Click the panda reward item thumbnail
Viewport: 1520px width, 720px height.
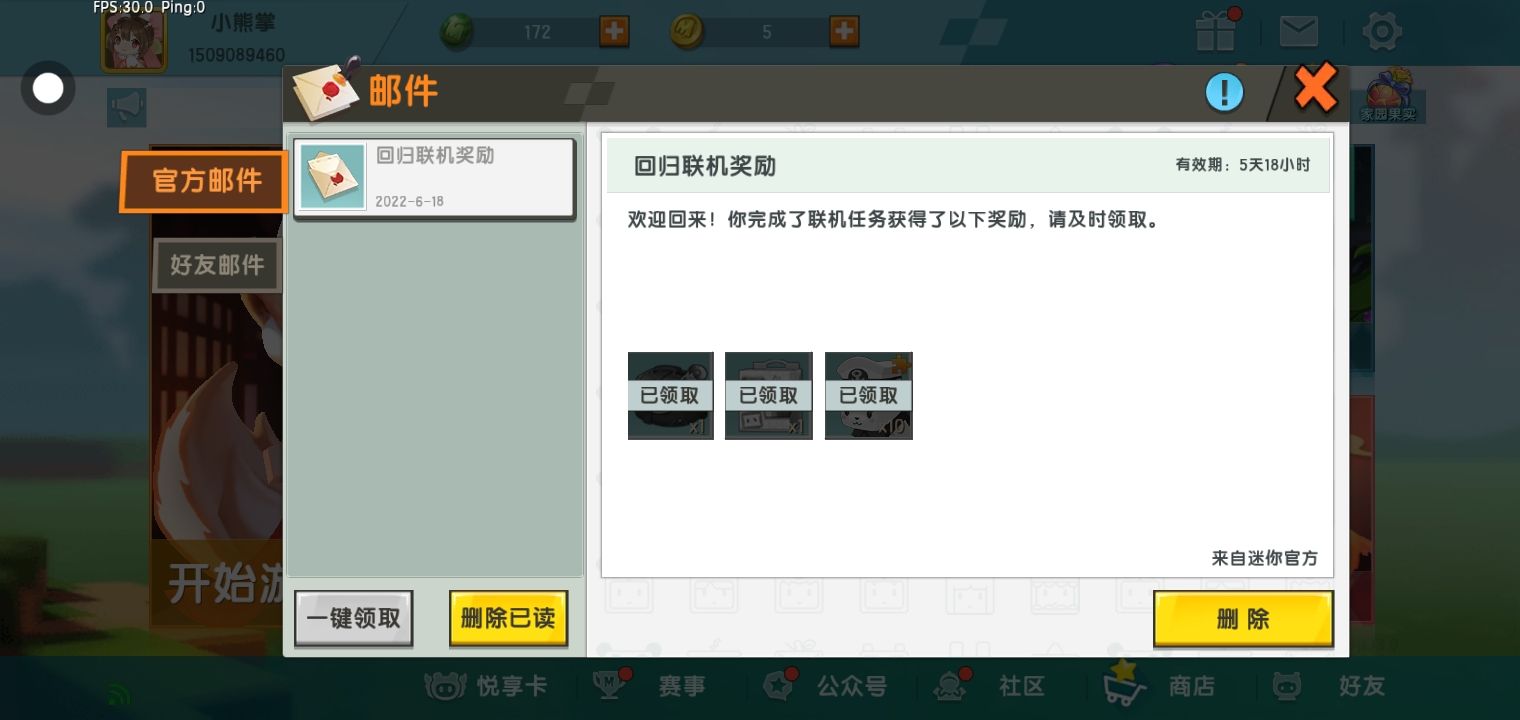pyautogui.click(x=868, y=395)
